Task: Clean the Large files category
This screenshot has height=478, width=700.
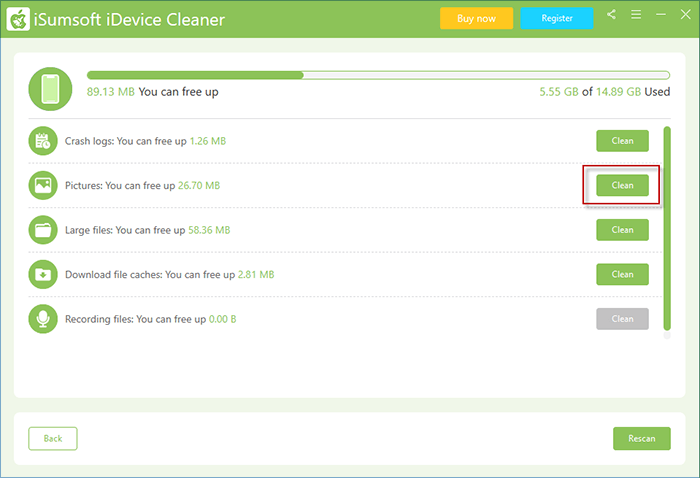Action: coord(622,230)
